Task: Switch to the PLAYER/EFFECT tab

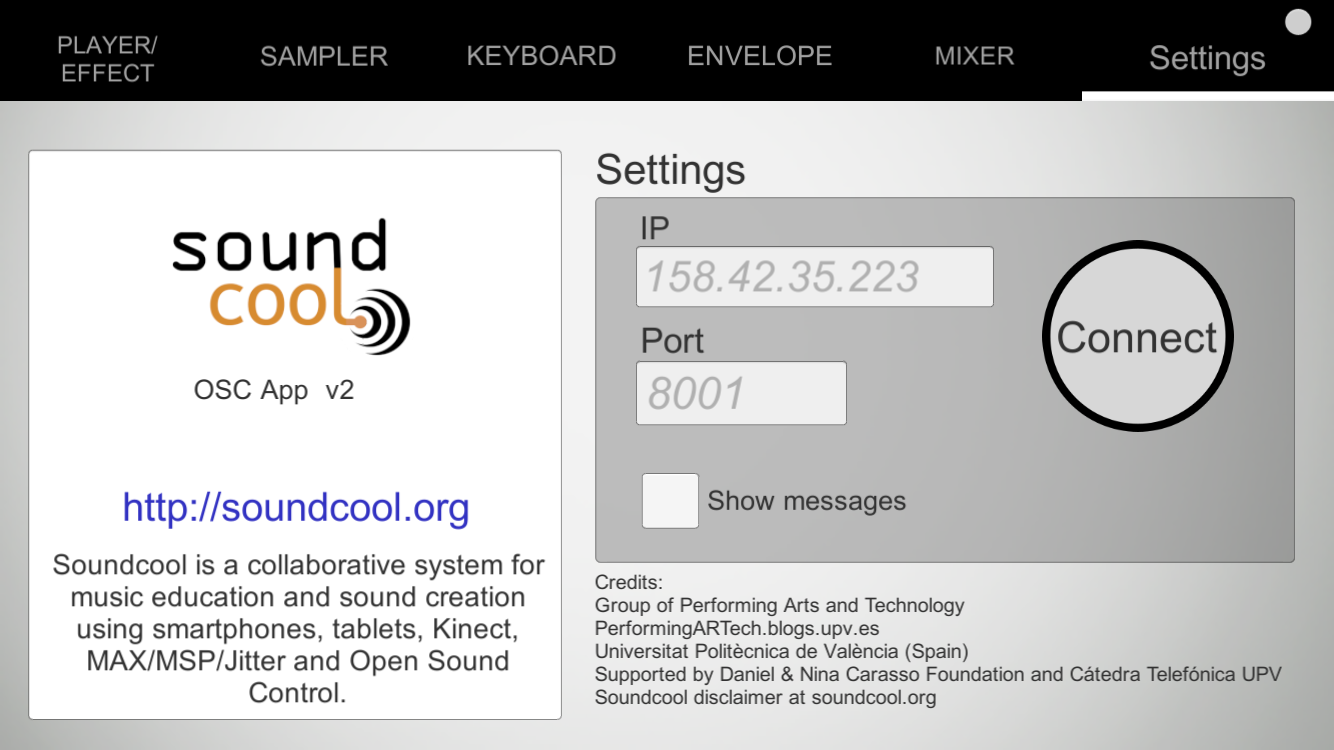Action: click(x=107, y=59)
